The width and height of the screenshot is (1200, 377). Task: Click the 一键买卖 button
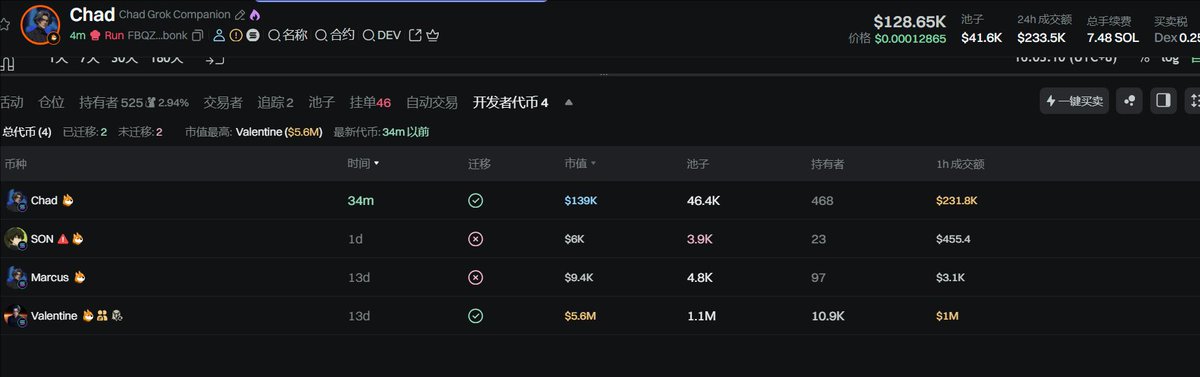(x=1074, y=101)
